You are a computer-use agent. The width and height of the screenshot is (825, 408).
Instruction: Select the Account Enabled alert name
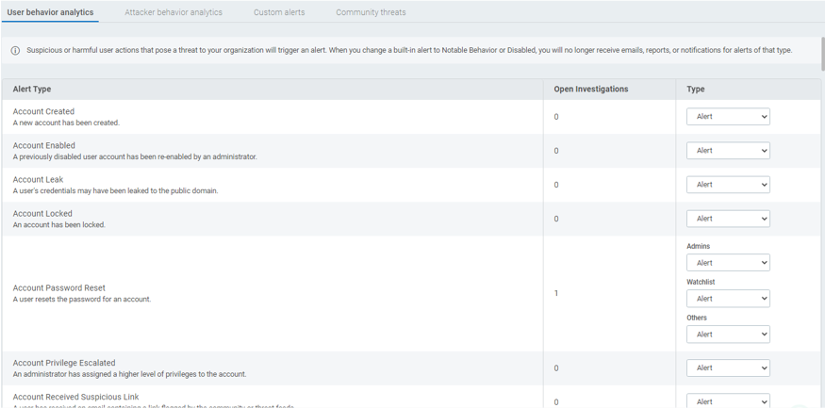44,145
